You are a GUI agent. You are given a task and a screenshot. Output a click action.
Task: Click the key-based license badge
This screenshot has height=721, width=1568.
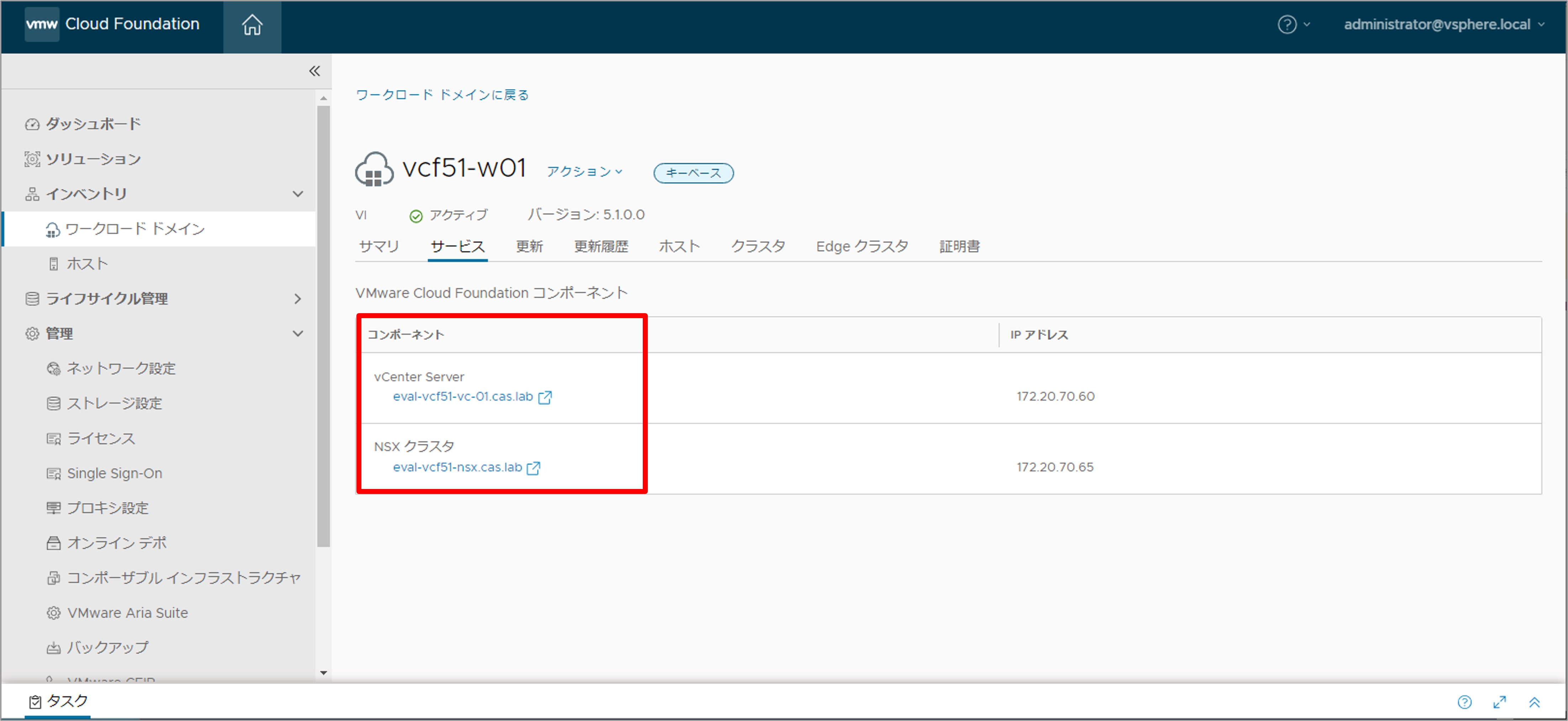pyautogui.click(x=693, y=173)
